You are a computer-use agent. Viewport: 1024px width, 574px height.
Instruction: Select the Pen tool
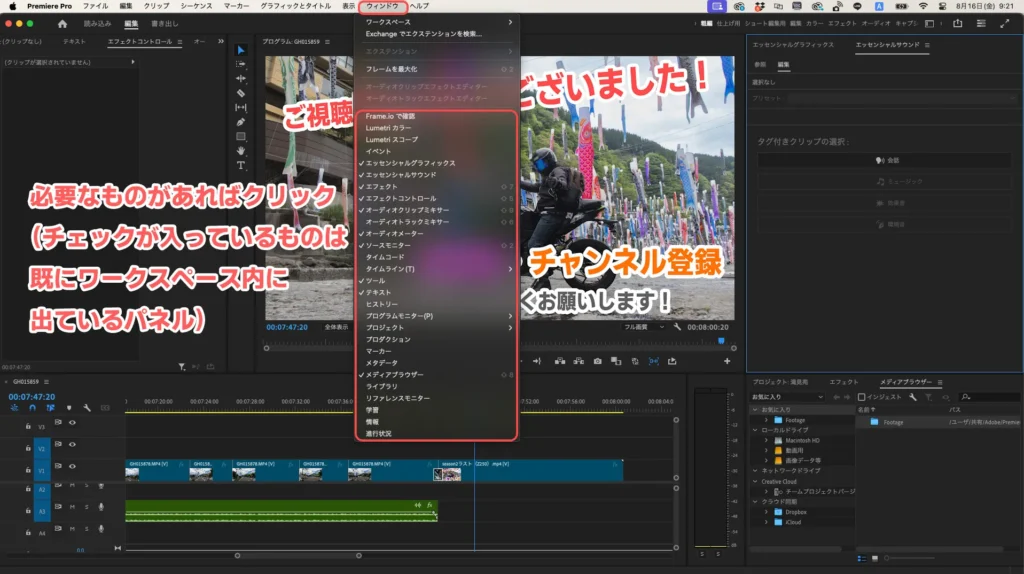(241, 122)
